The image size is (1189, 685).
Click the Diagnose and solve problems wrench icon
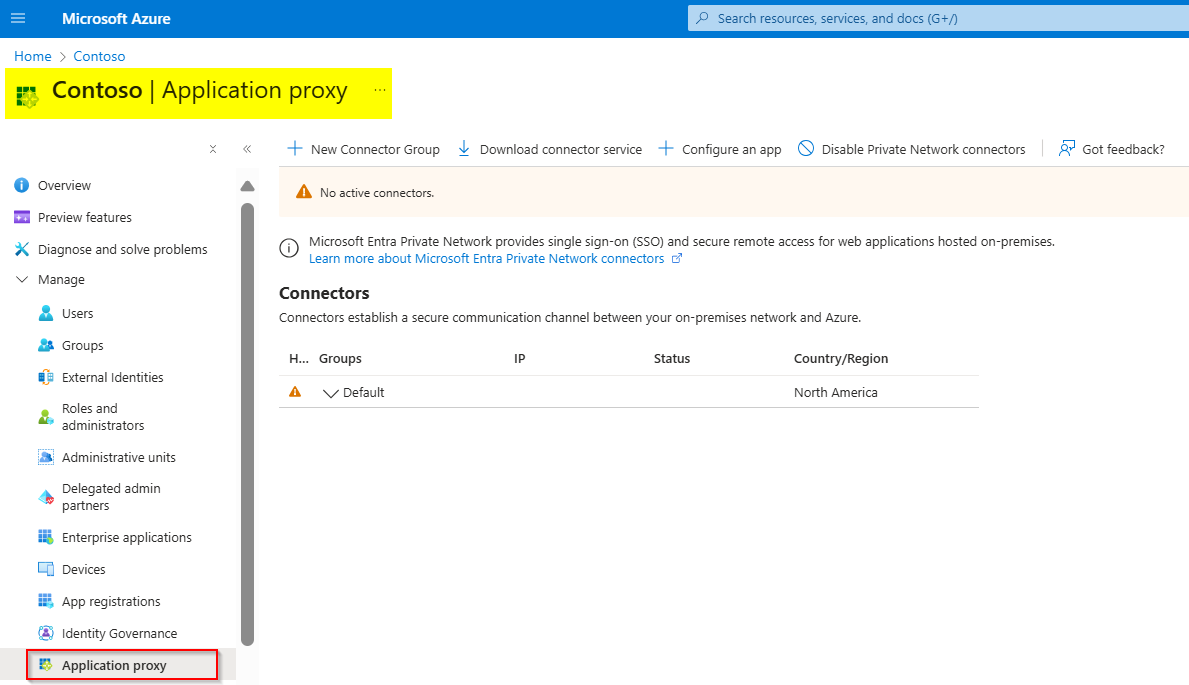22,249
